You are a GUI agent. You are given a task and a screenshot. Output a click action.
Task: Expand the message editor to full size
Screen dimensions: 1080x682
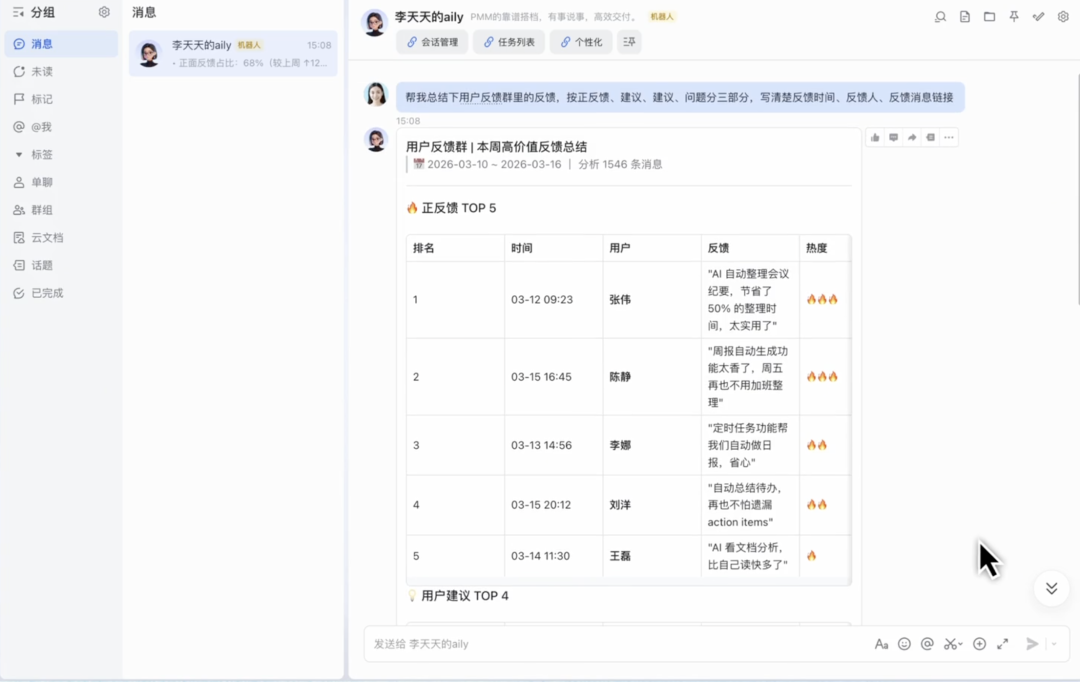point(1002,644)
